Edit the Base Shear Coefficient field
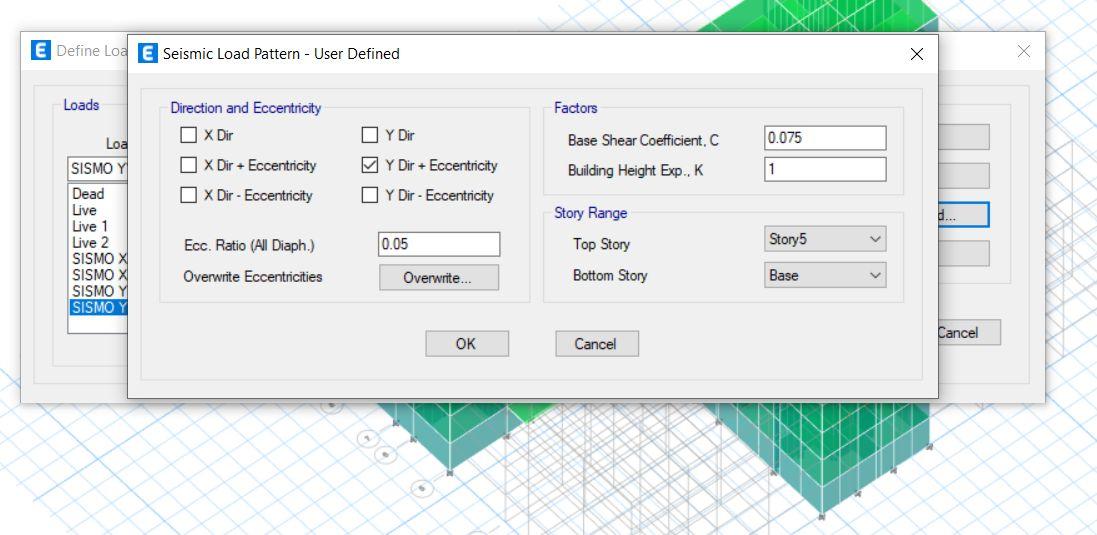 click(825, 138)
